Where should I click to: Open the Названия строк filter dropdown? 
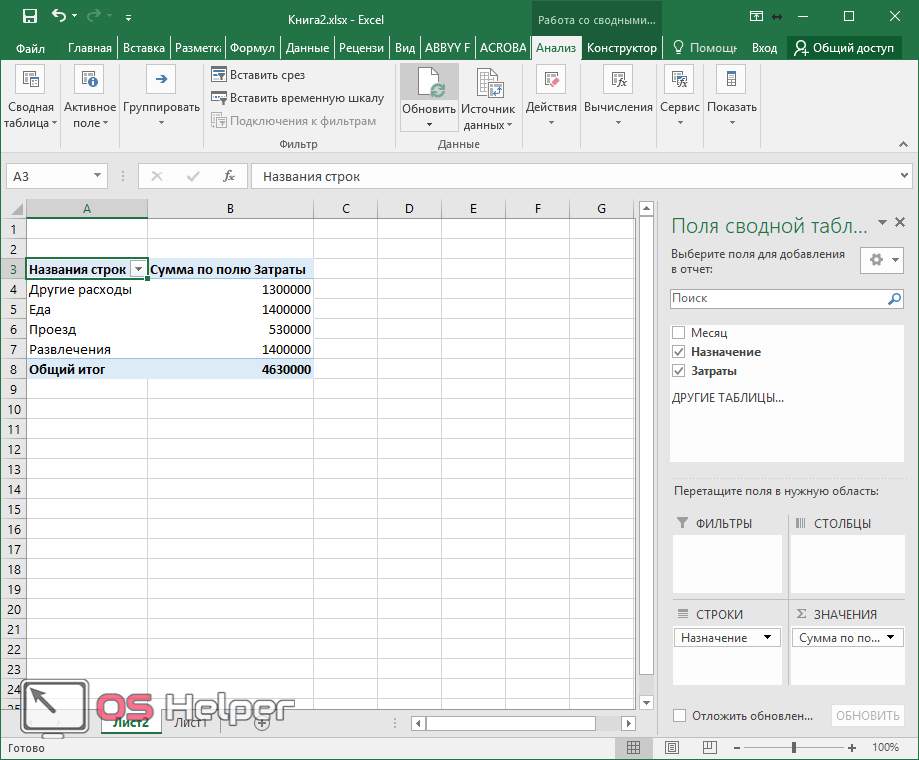pyautogui.click(x=138, y=270)
